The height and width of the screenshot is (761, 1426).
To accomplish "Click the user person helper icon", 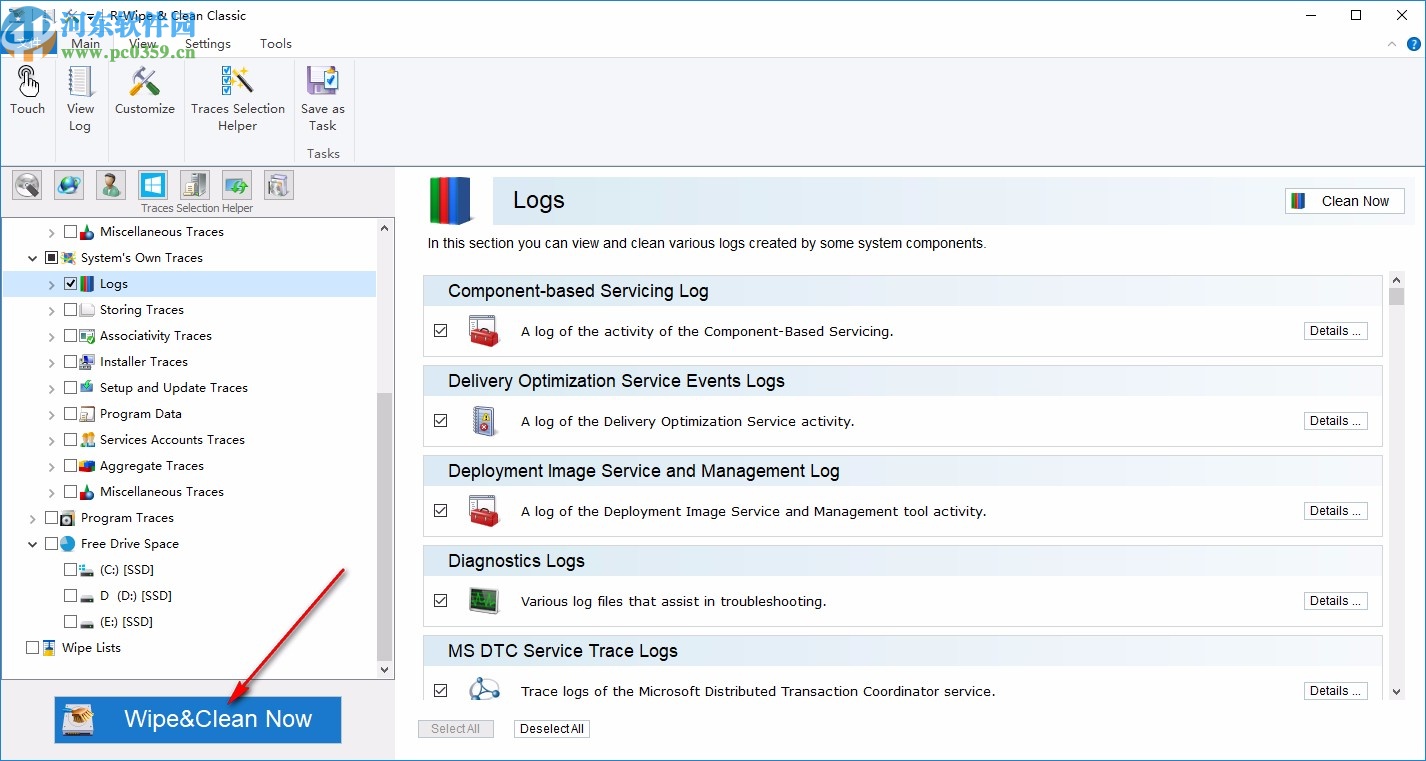I will click(110, 185).
